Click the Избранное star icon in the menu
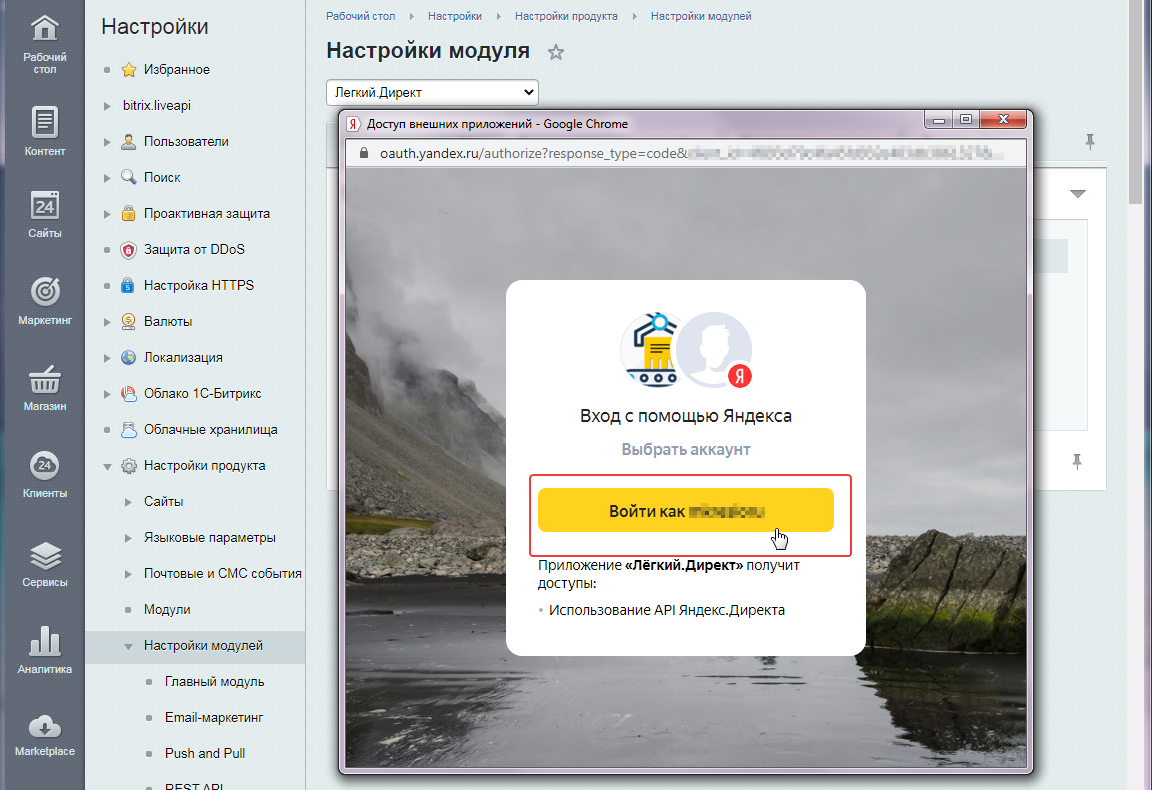The width and height of the screenshot is (1152, 790). 129,70
